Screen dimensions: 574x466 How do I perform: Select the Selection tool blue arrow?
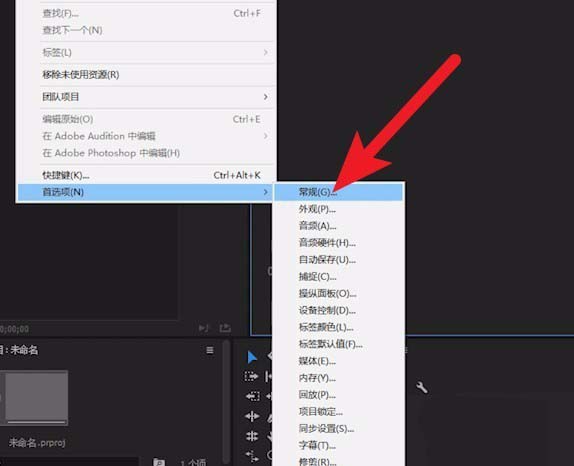252,357
